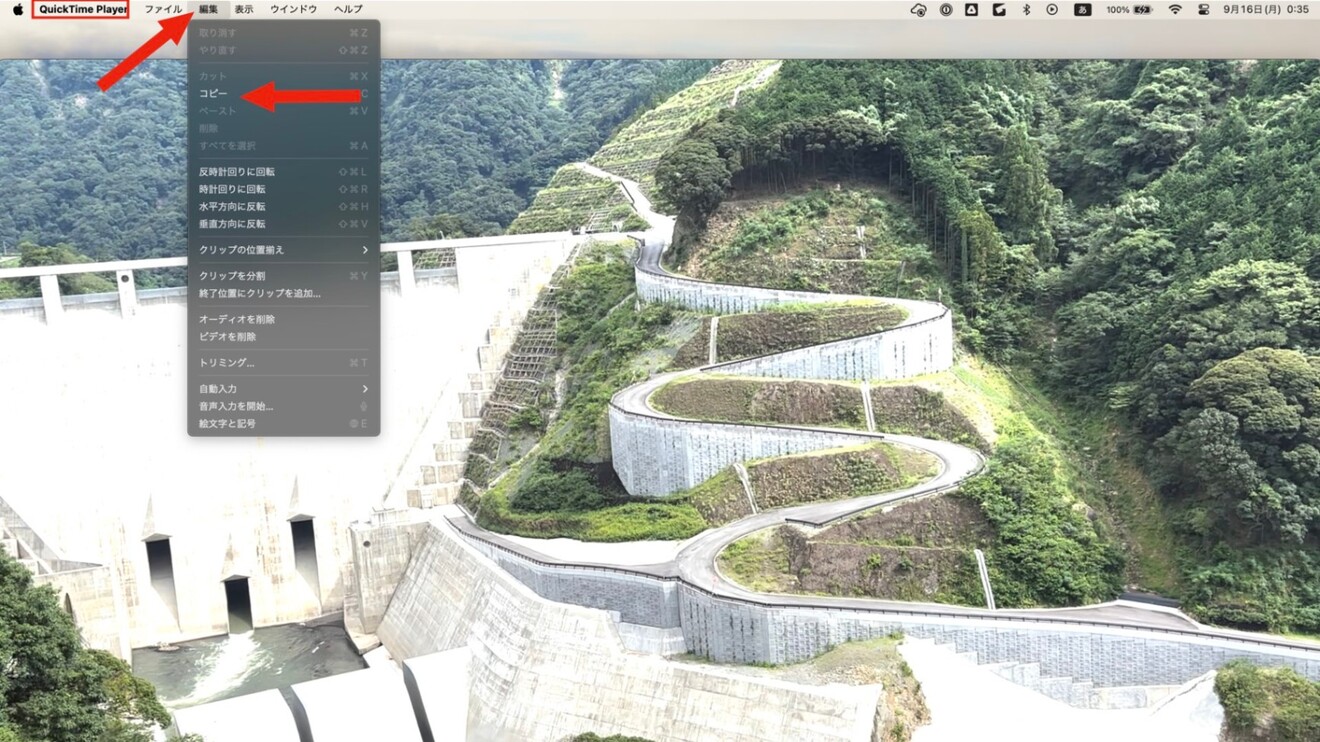Close the open 編集 menu
1320x742 pixels.
208,10
